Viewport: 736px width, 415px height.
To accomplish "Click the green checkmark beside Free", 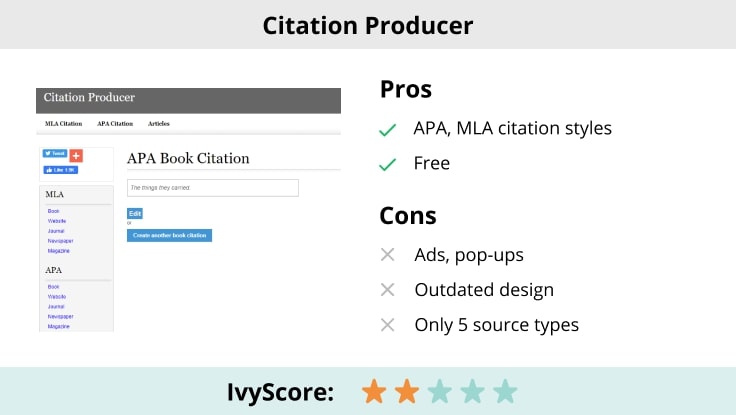I will click(x=387, y=164).
